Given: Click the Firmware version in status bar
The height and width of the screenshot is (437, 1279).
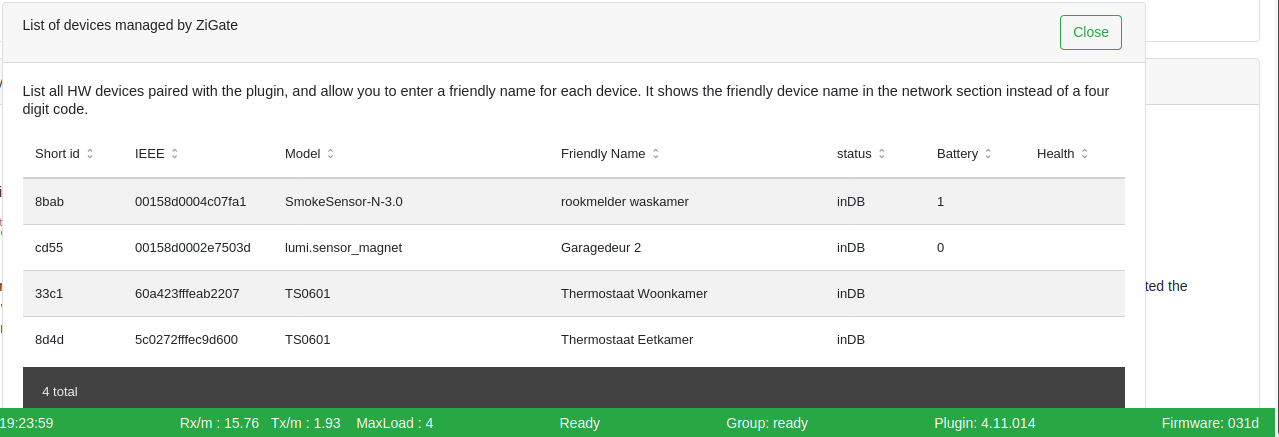Looking at the screenshot, I should [x=1210, y=423].
